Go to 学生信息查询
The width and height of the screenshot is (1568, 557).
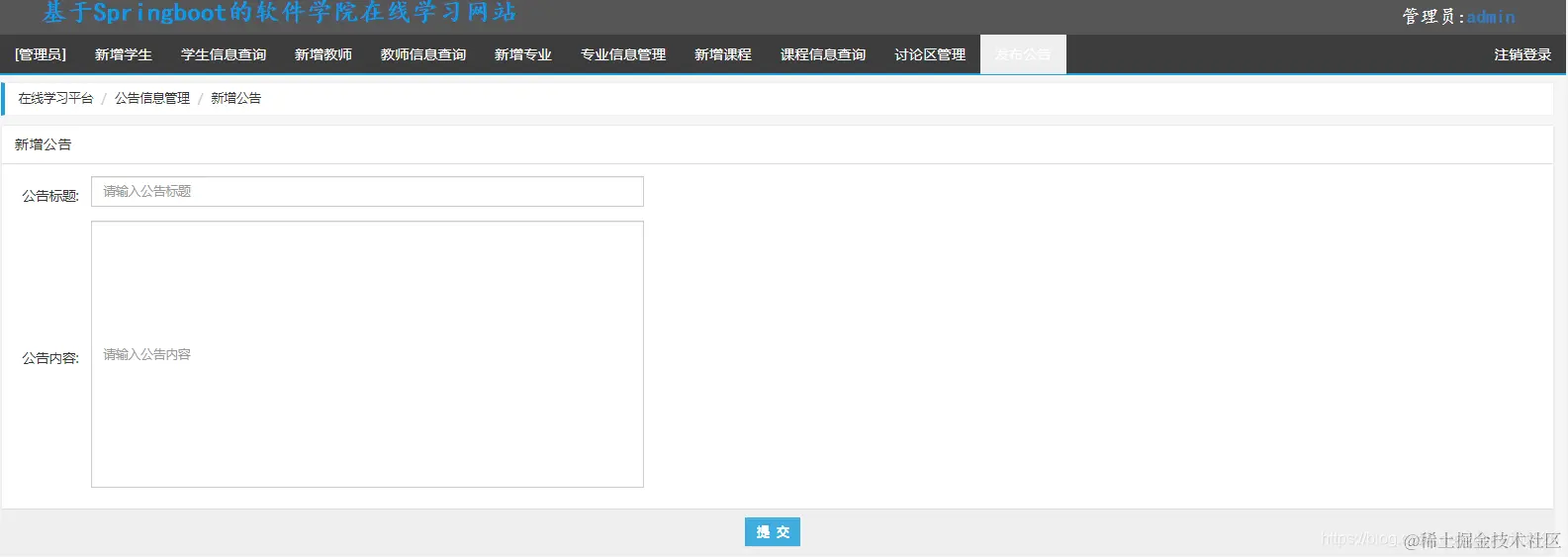point(224,54)
